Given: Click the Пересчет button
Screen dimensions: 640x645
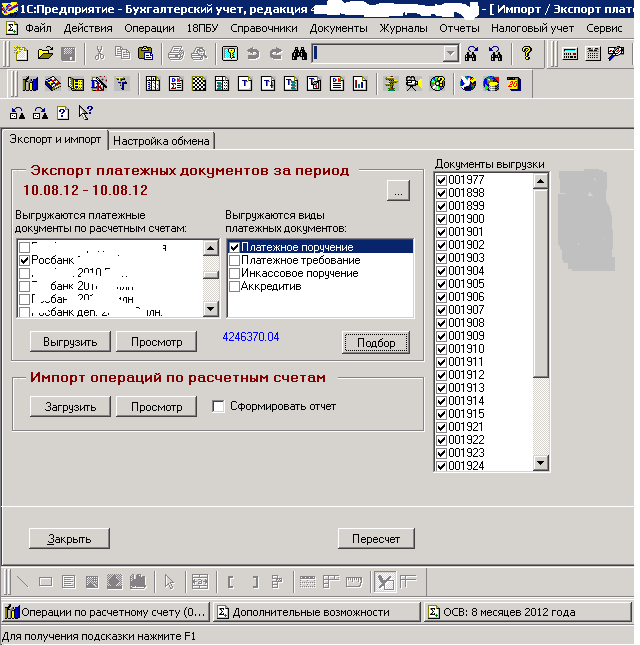Looking at the screenshot, I should point(376,539).
